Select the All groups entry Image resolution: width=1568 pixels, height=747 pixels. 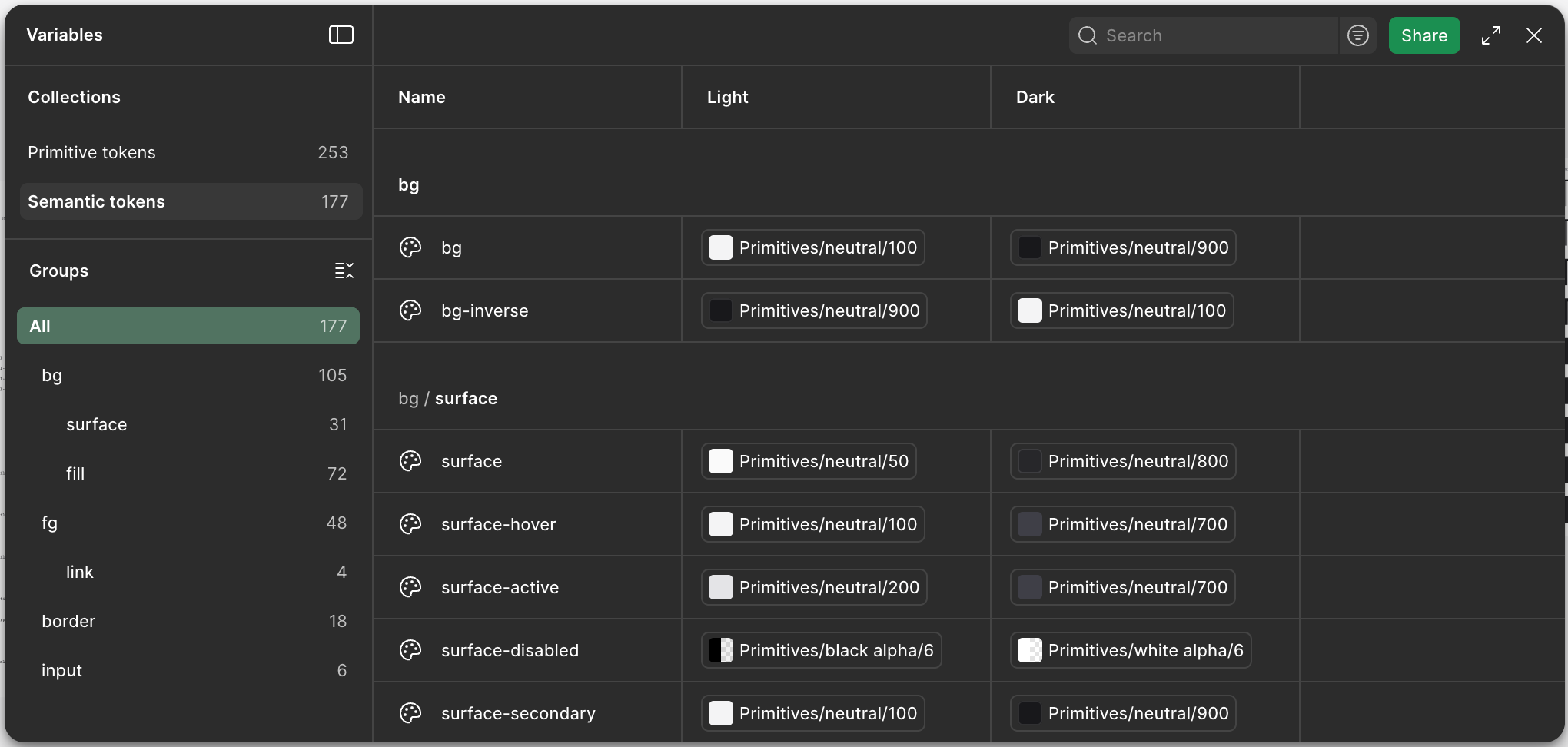188,326
